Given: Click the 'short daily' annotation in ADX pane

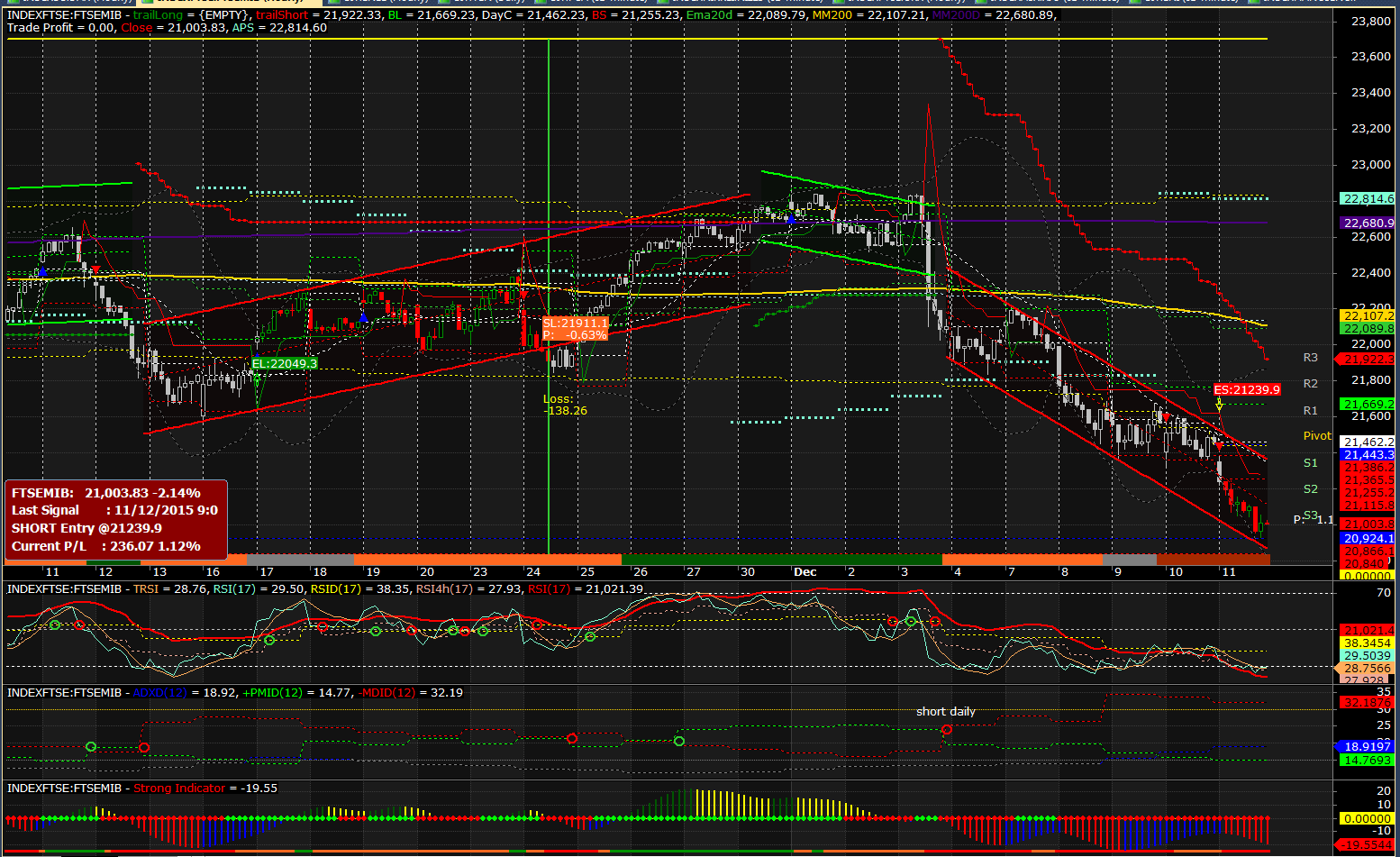Looking at the screenshot, I should (x=946, y=712).
